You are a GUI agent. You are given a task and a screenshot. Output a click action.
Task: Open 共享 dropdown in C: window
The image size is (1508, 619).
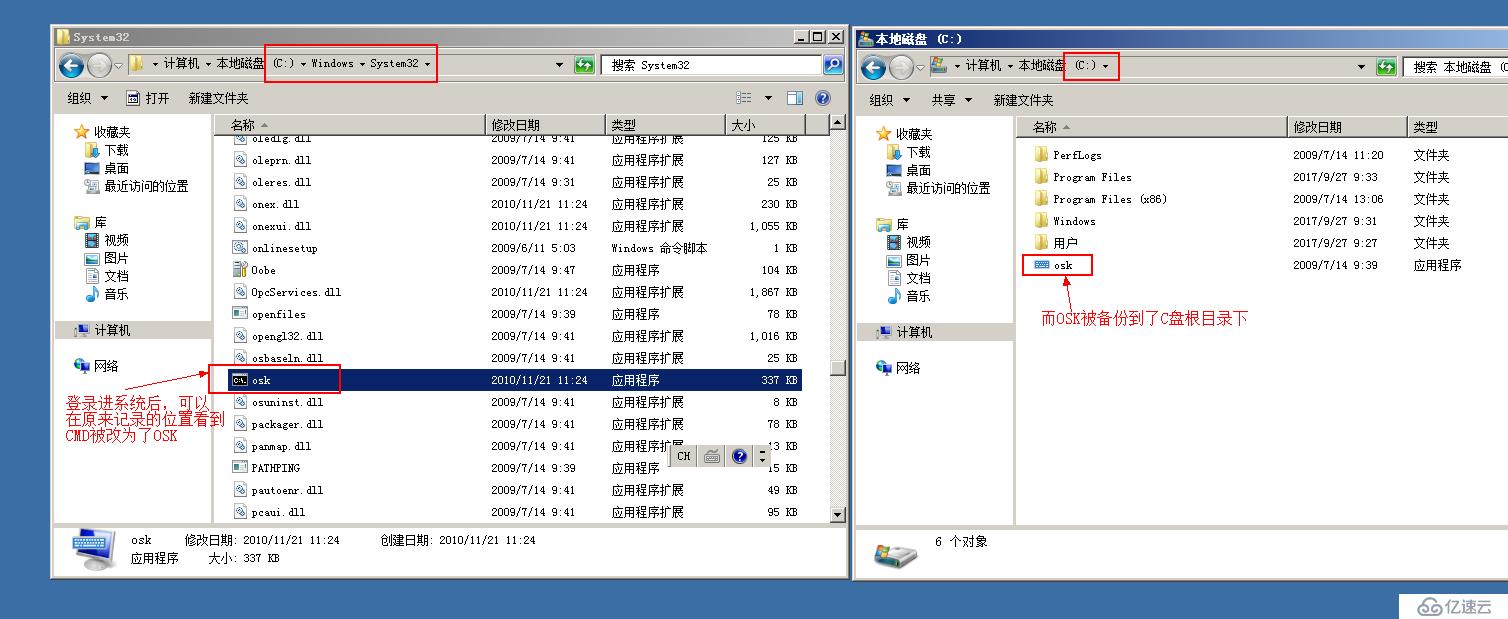pyautogui.click(x=950, y=100)
